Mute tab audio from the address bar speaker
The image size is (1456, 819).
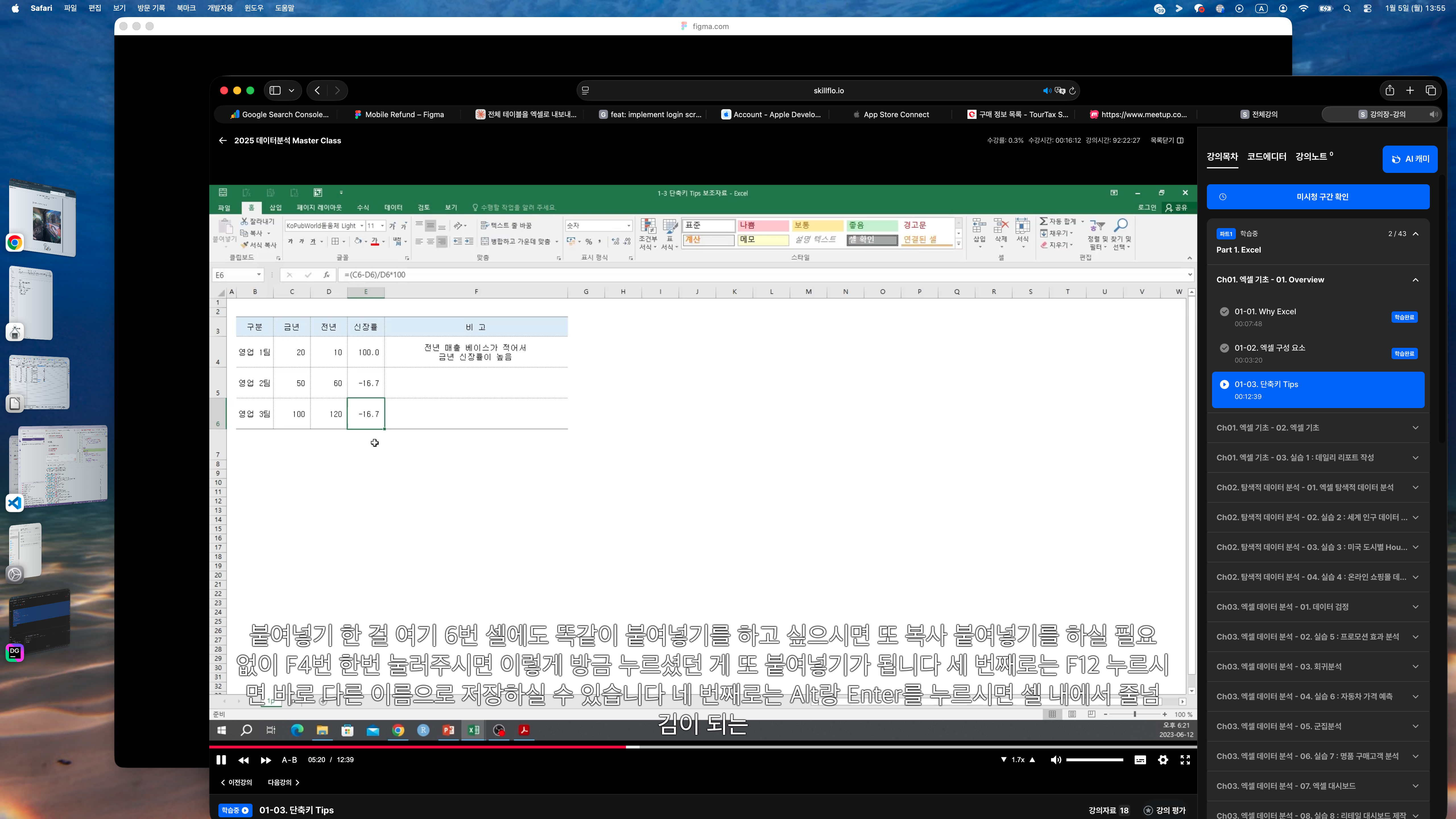tap(1047, 90)
